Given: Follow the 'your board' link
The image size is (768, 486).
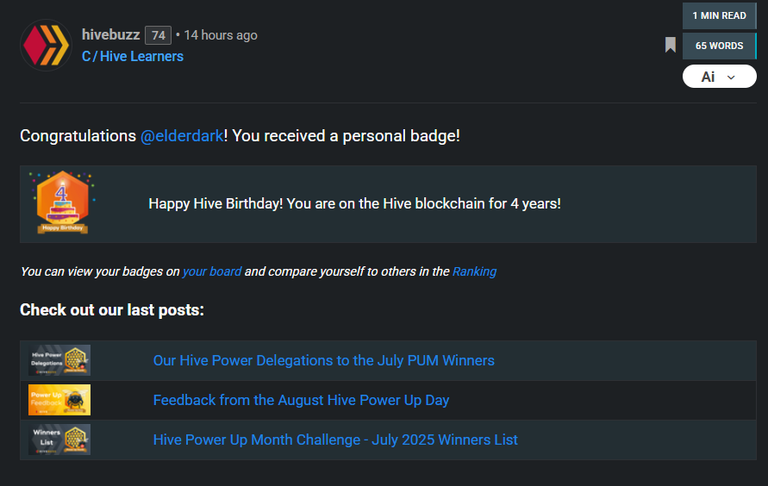Looking at the screenshot, I should click(x=212, y=271).
